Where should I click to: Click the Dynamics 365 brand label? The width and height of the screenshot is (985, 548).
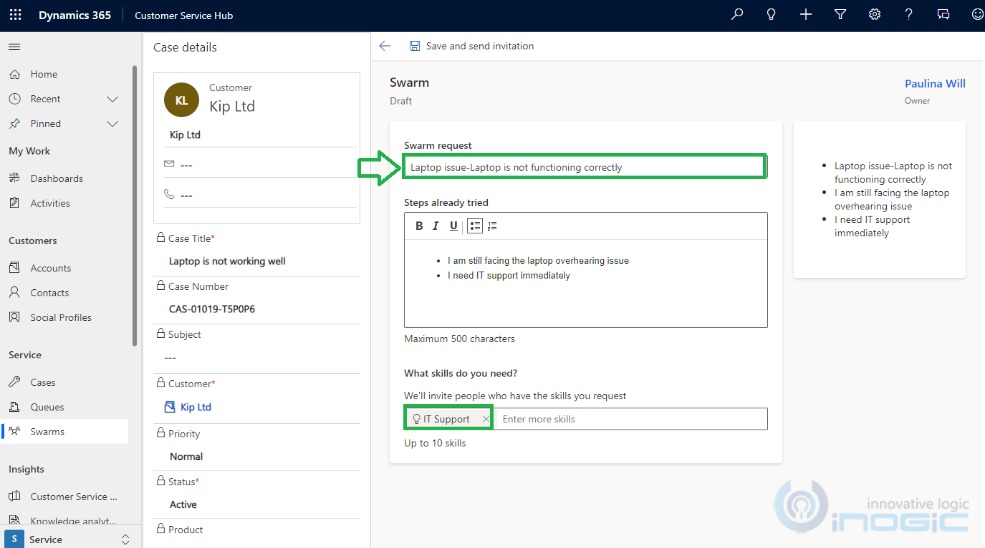(75, 15)
